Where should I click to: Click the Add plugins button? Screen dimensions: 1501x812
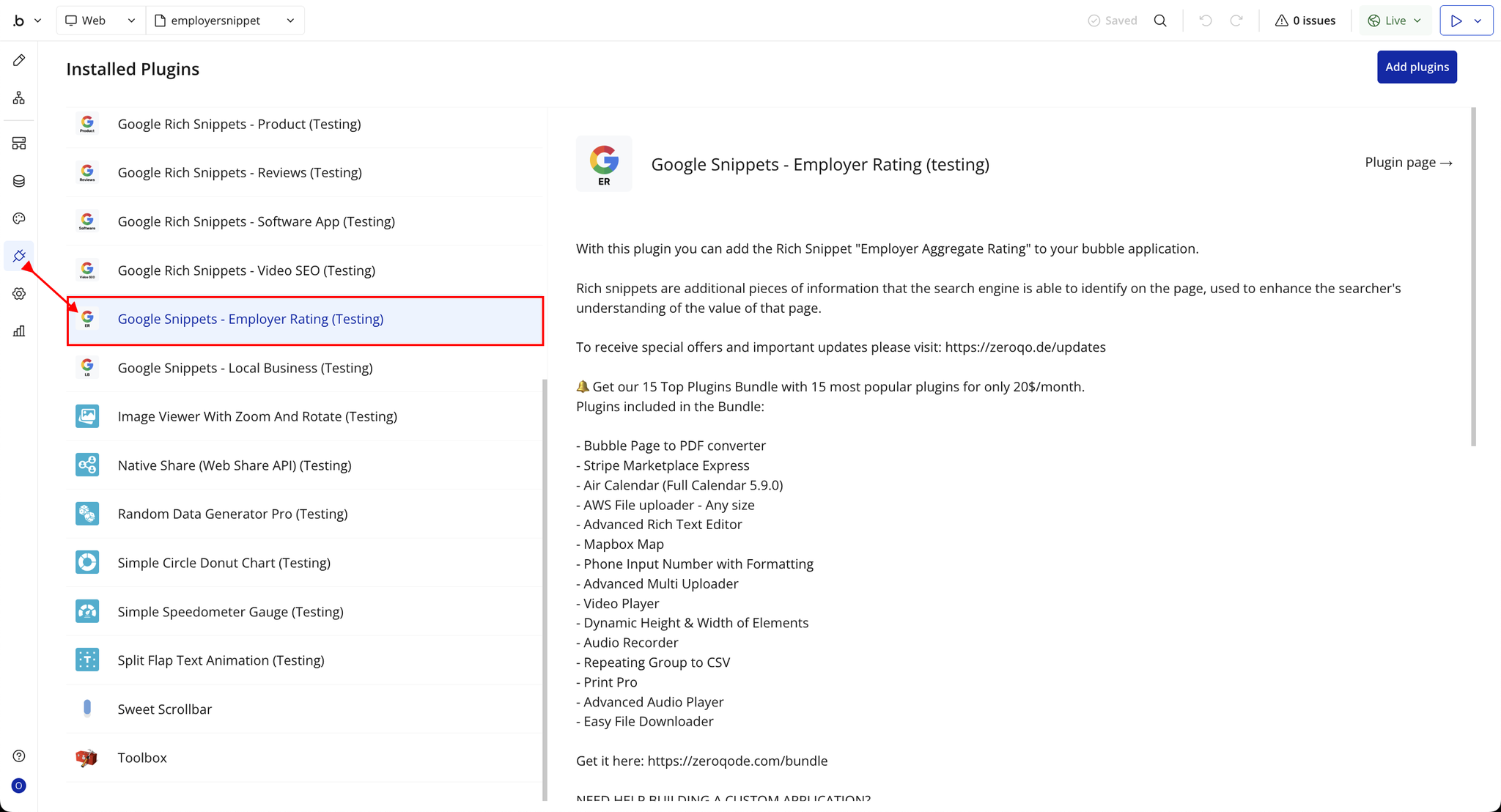pyautogui.click(x=1416, y=67)
